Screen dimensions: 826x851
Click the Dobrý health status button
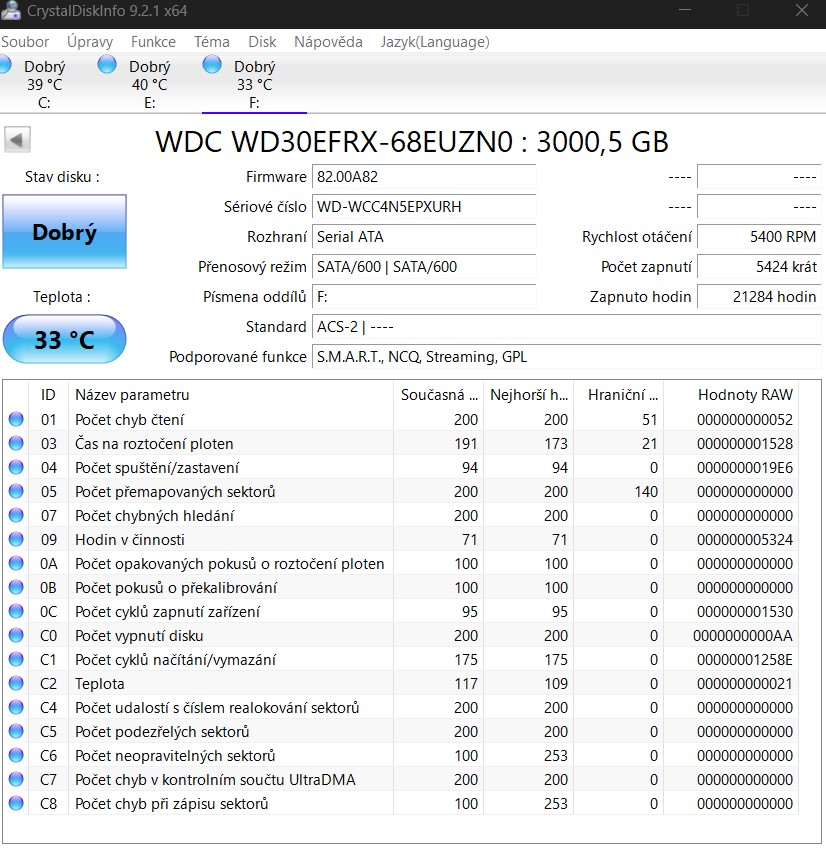(x=65, y=232)
